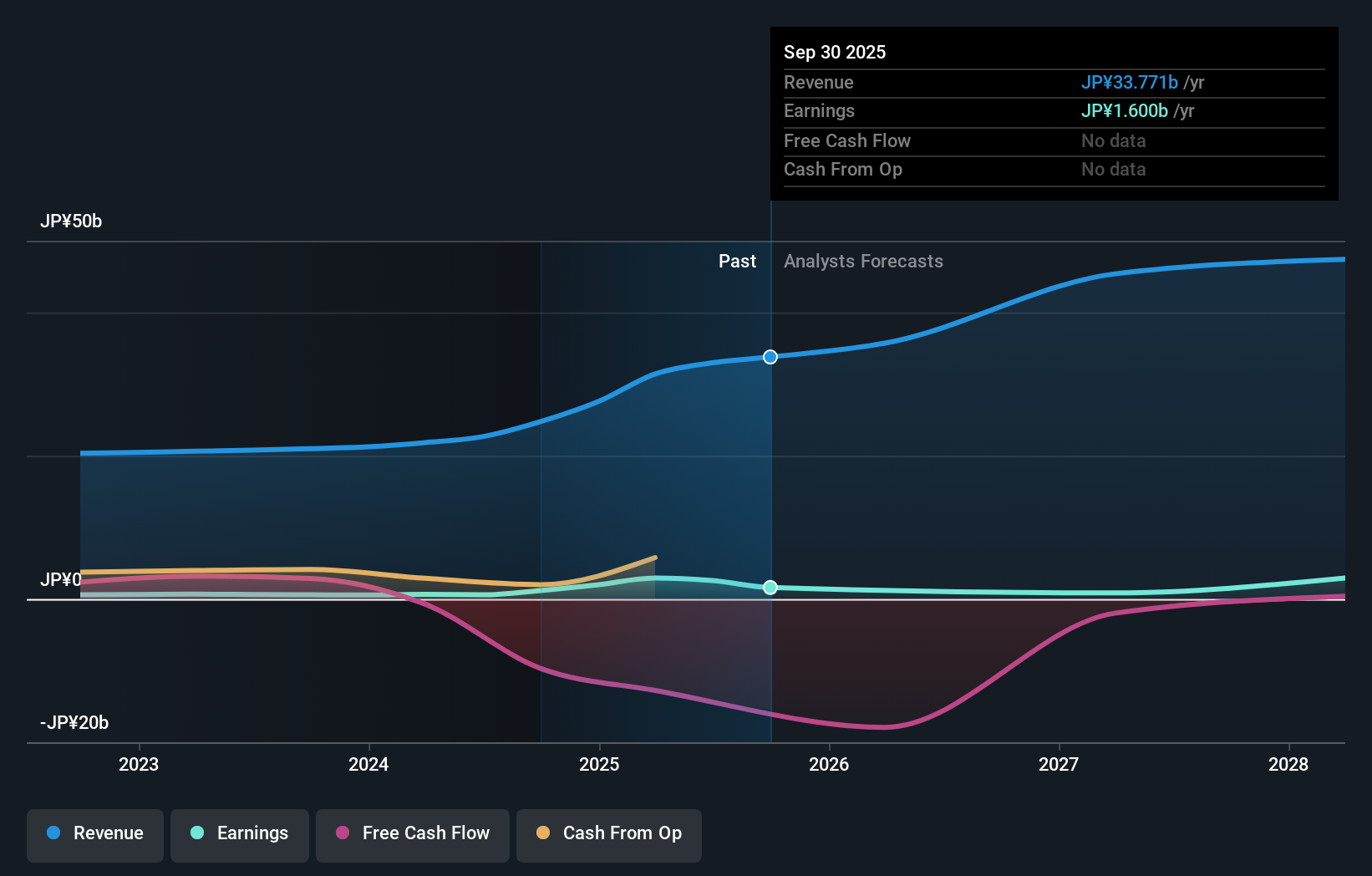Click the Cash From Op legend button

click(609, 835)
